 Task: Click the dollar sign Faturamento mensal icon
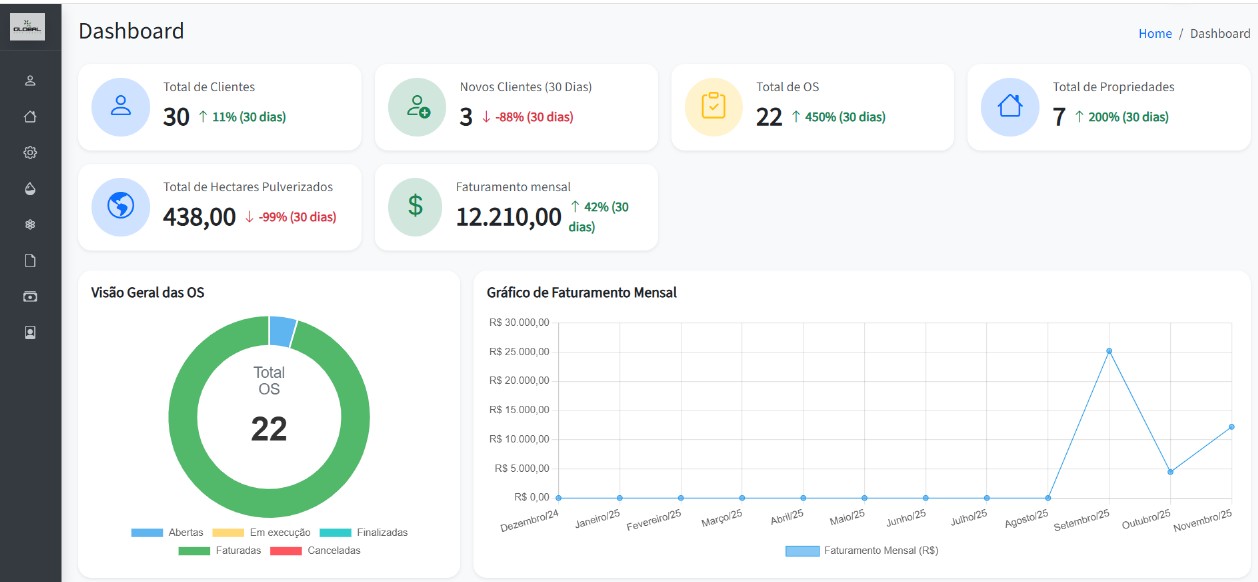416,206
